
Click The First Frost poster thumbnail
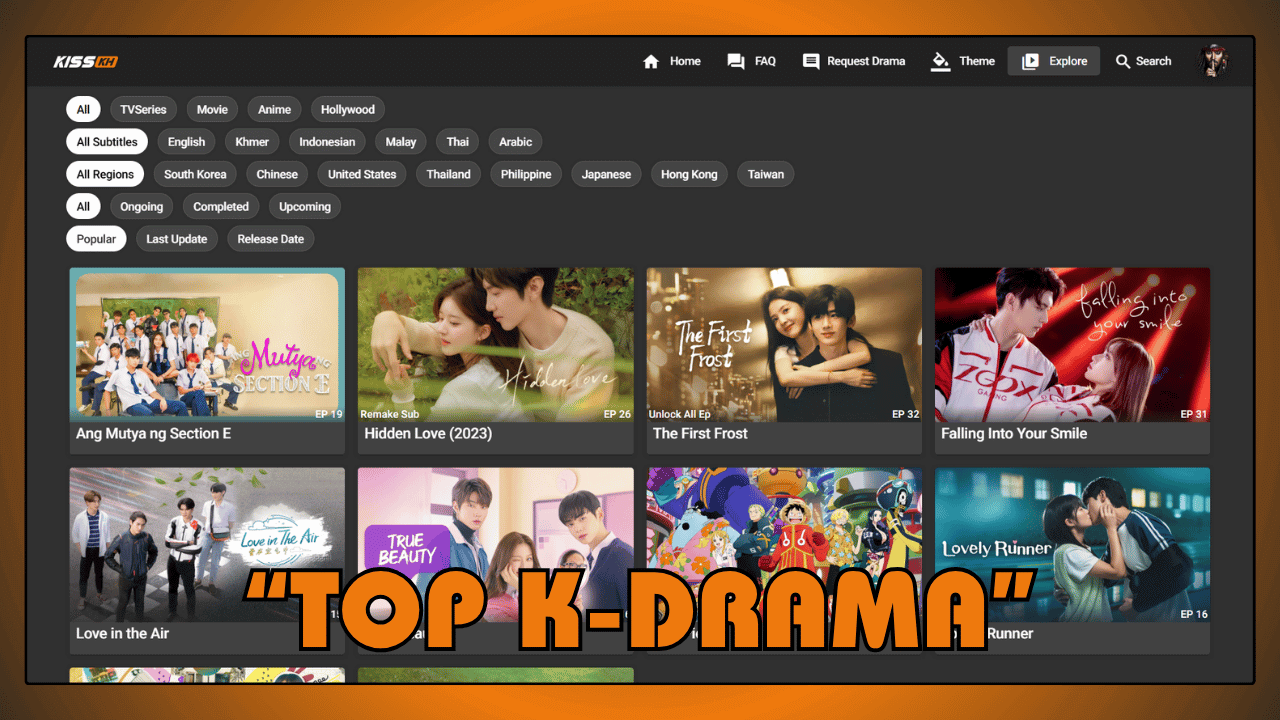pyautogui.click(x=784, y=345)
